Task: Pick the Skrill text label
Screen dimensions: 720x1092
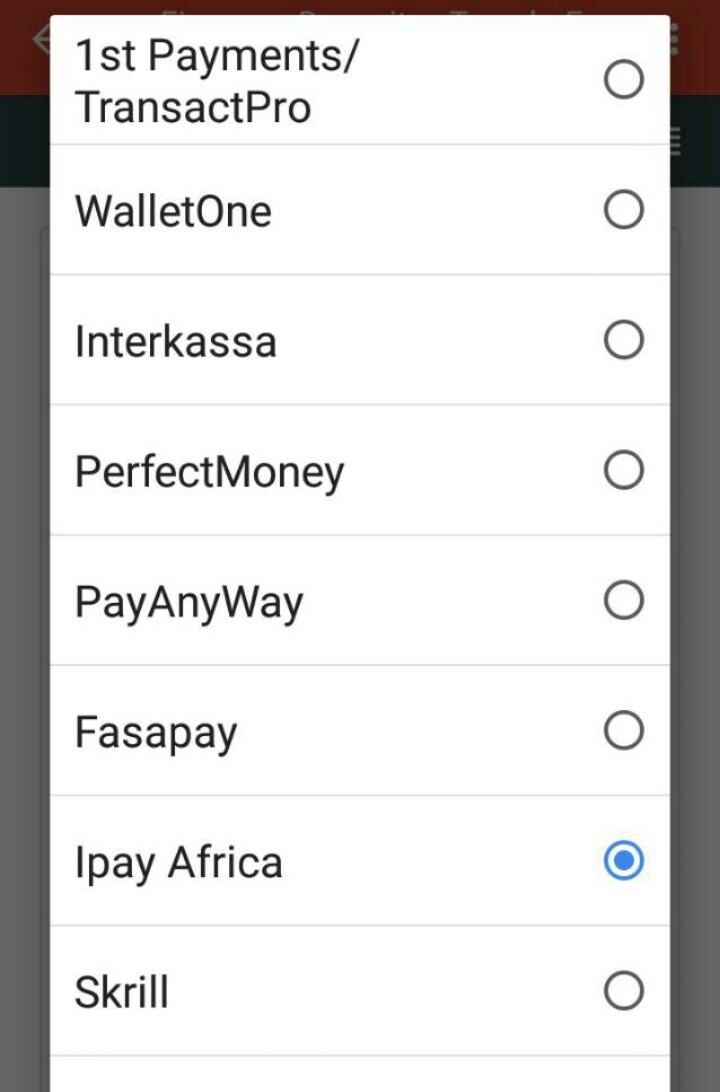Action: click(x=121, y=993)
